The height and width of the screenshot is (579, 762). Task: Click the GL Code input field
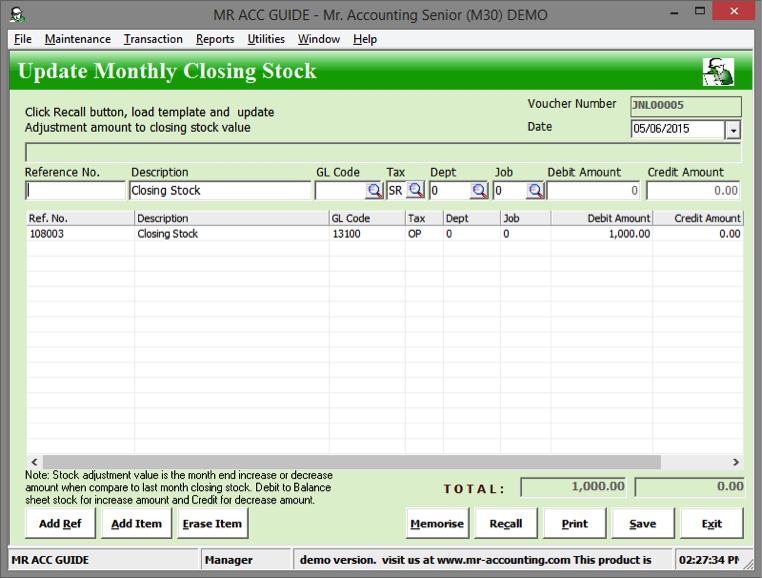(x=340, y=191)
